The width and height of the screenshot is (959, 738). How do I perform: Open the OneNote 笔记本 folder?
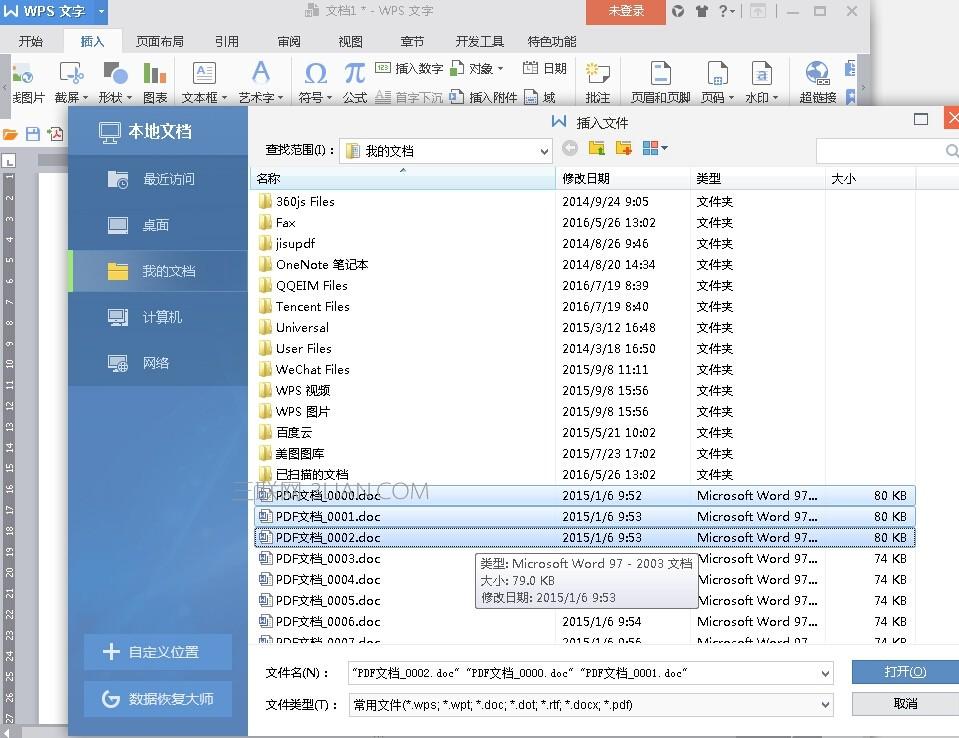[x=322, y=264]
